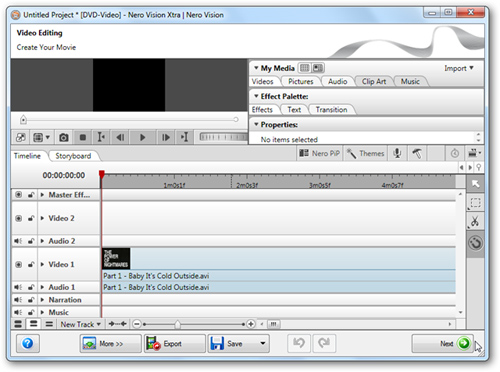Lock the Video 1 track

tap(31, 265)
